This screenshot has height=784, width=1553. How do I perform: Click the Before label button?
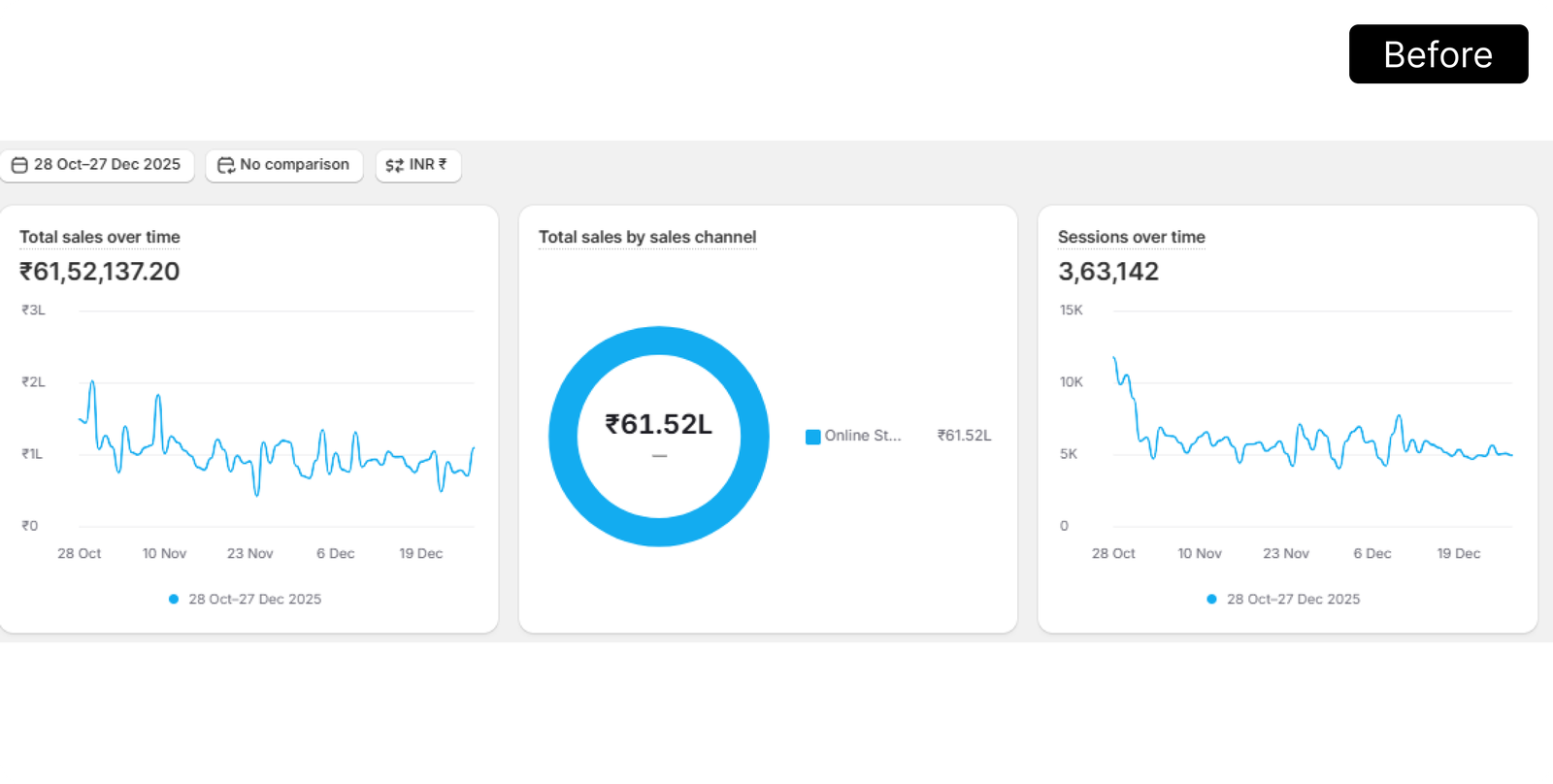(x=1437, y=54)
